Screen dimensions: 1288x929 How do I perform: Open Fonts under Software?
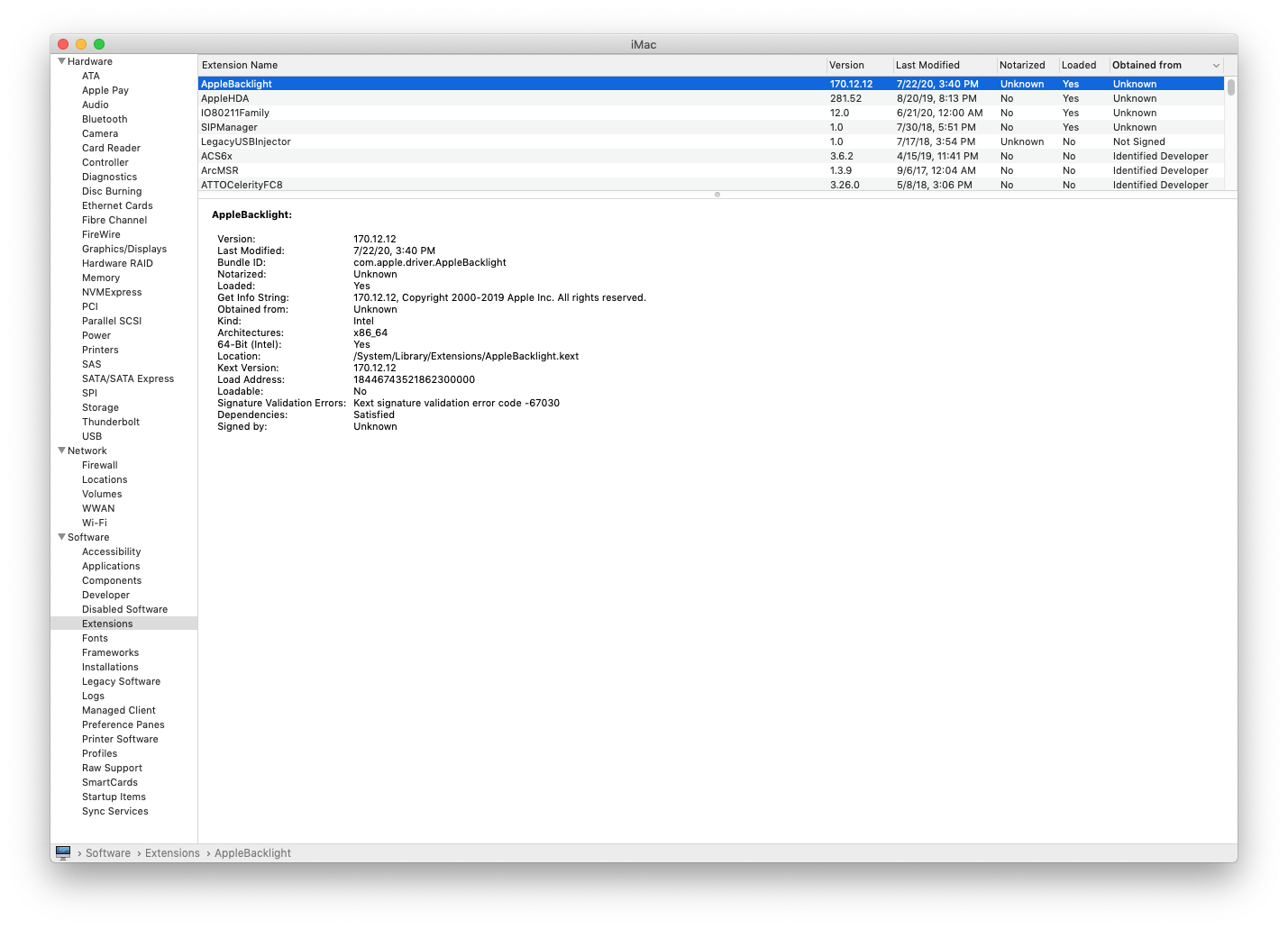pyautogui.click(x=95, y=638)
